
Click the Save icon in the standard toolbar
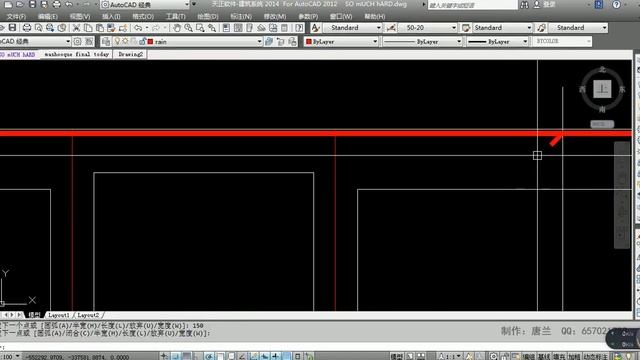click(x=13, y=28)
